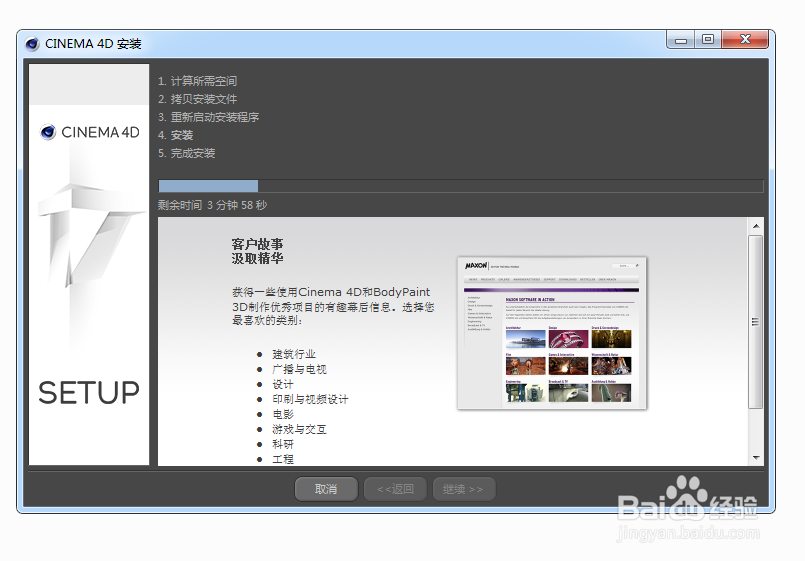Click the 电影 list item

coord(283,414)
